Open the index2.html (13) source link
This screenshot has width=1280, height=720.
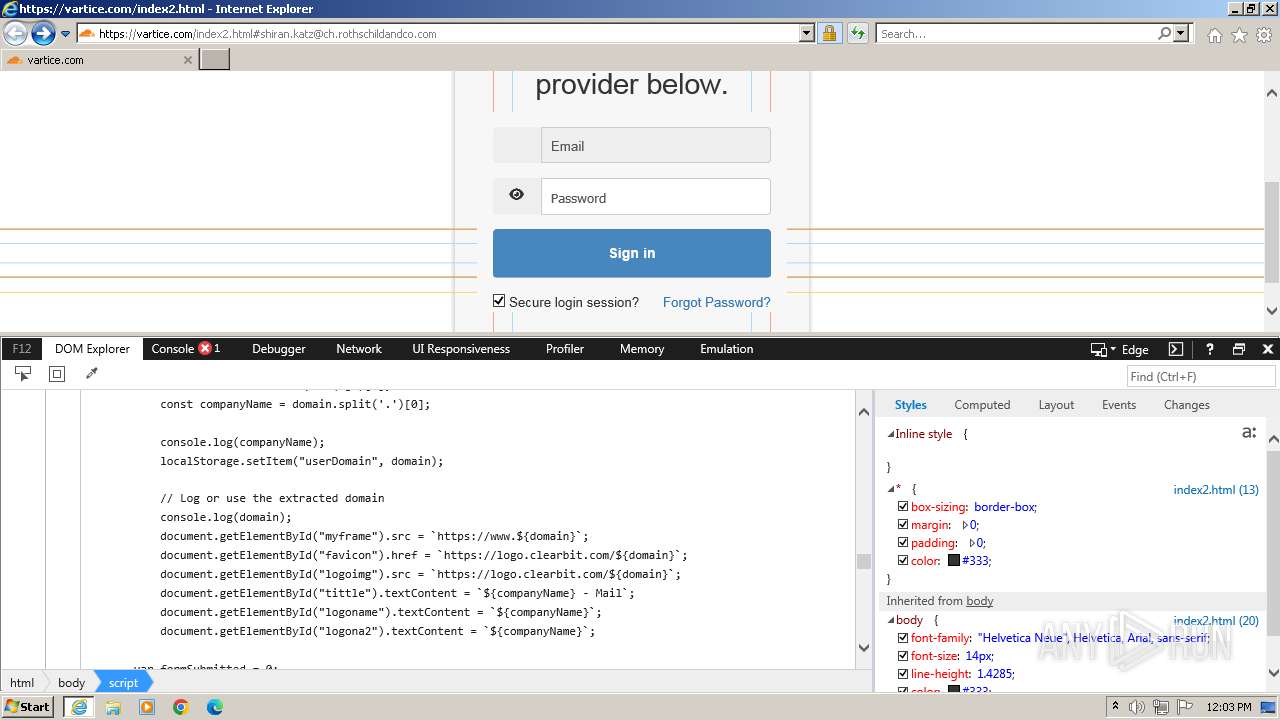(1216, 490)
